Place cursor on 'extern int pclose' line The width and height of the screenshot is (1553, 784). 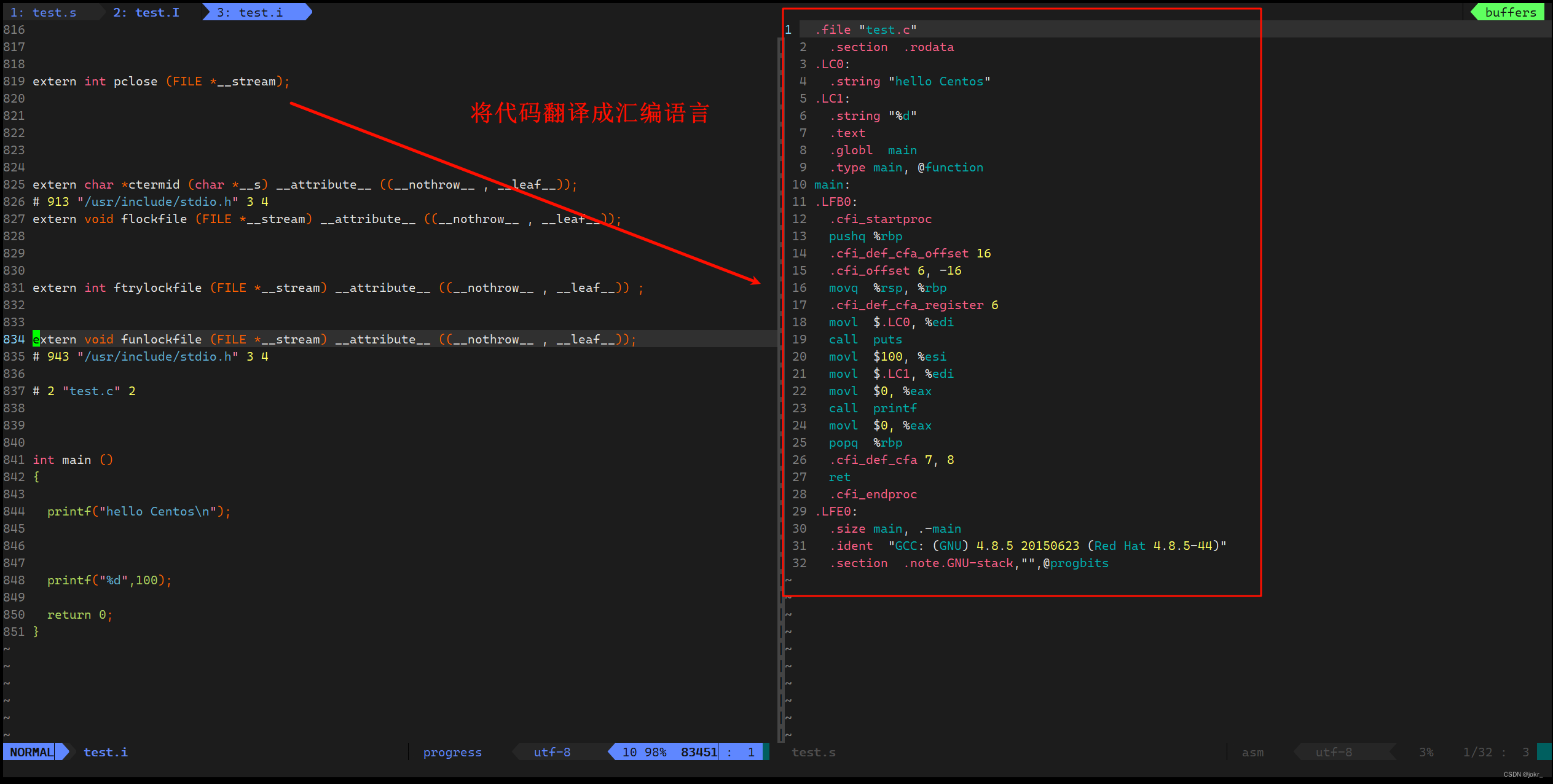pos(161,82)
